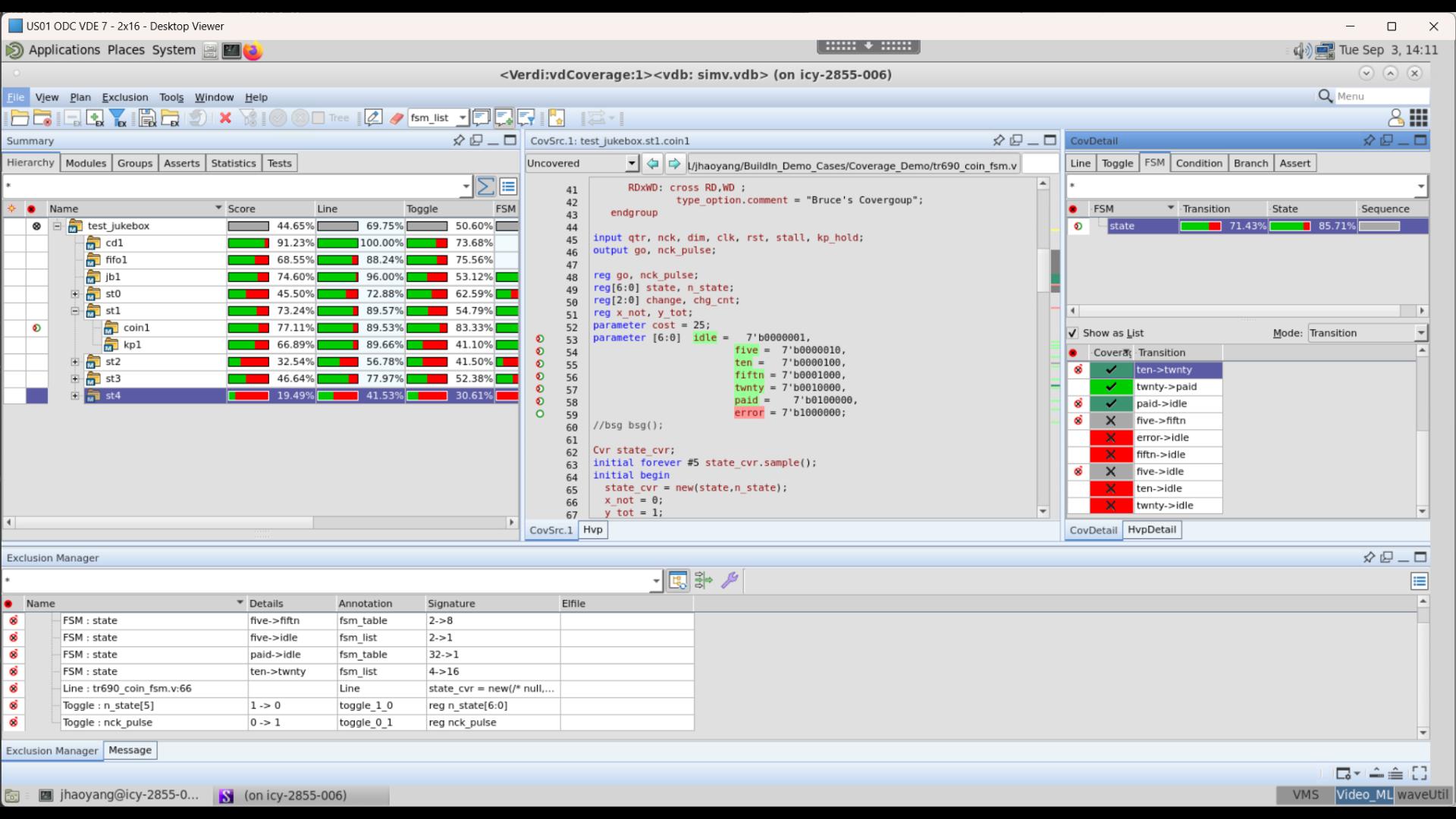Pin the CovDetail panel
The width and height of the screenshot is (1456, 819).
[x=1369, y=140]
